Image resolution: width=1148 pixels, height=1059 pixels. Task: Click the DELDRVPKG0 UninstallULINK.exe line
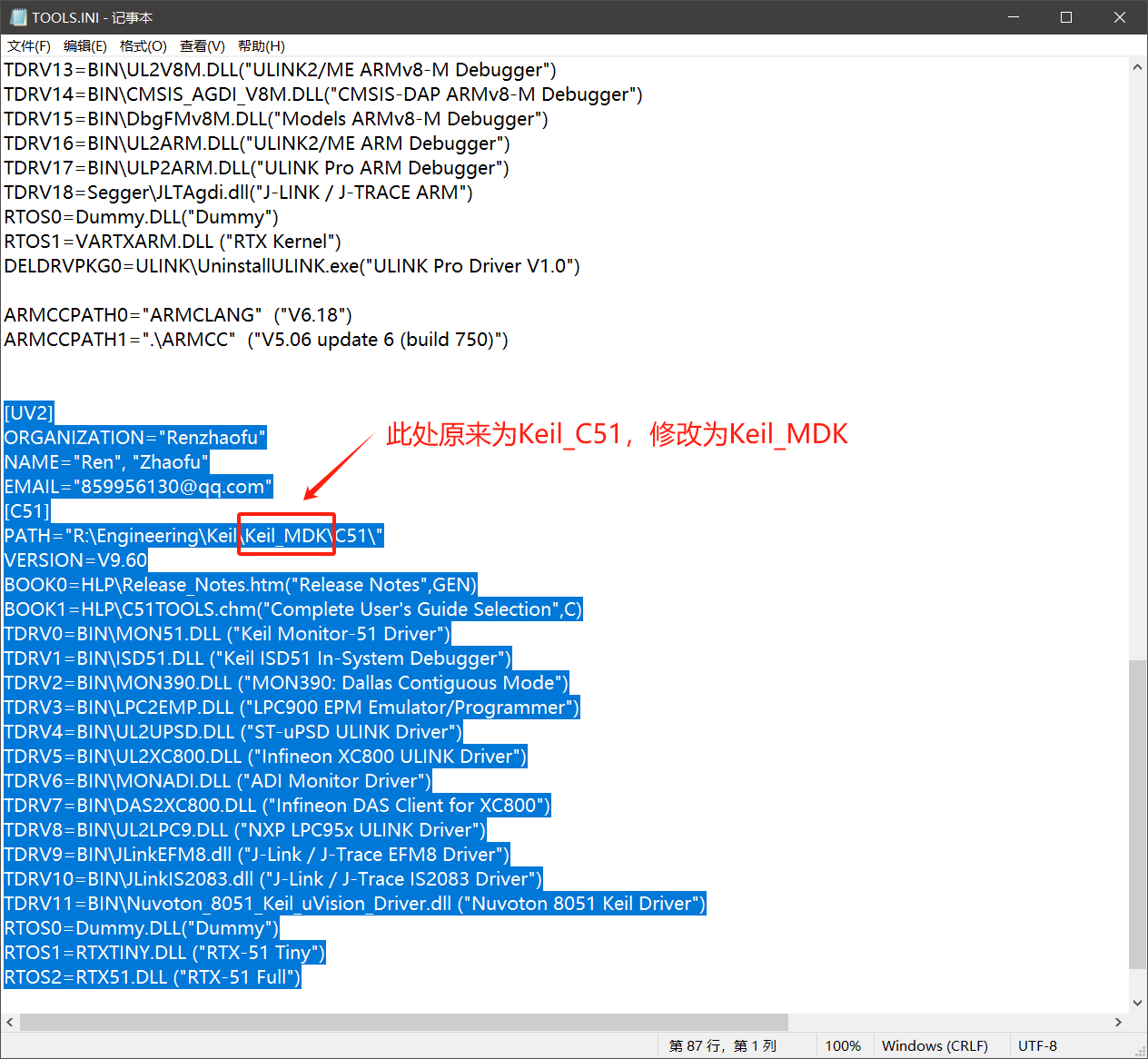[292, 266]
